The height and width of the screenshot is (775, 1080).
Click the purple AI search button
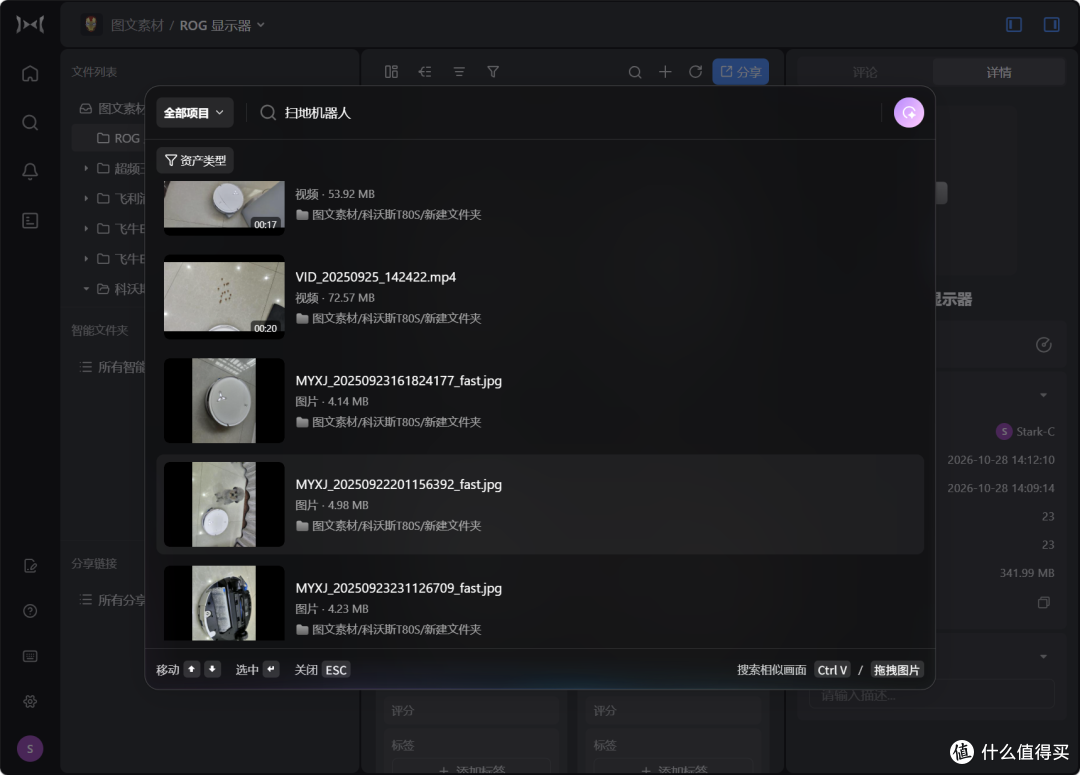point(908,113)
